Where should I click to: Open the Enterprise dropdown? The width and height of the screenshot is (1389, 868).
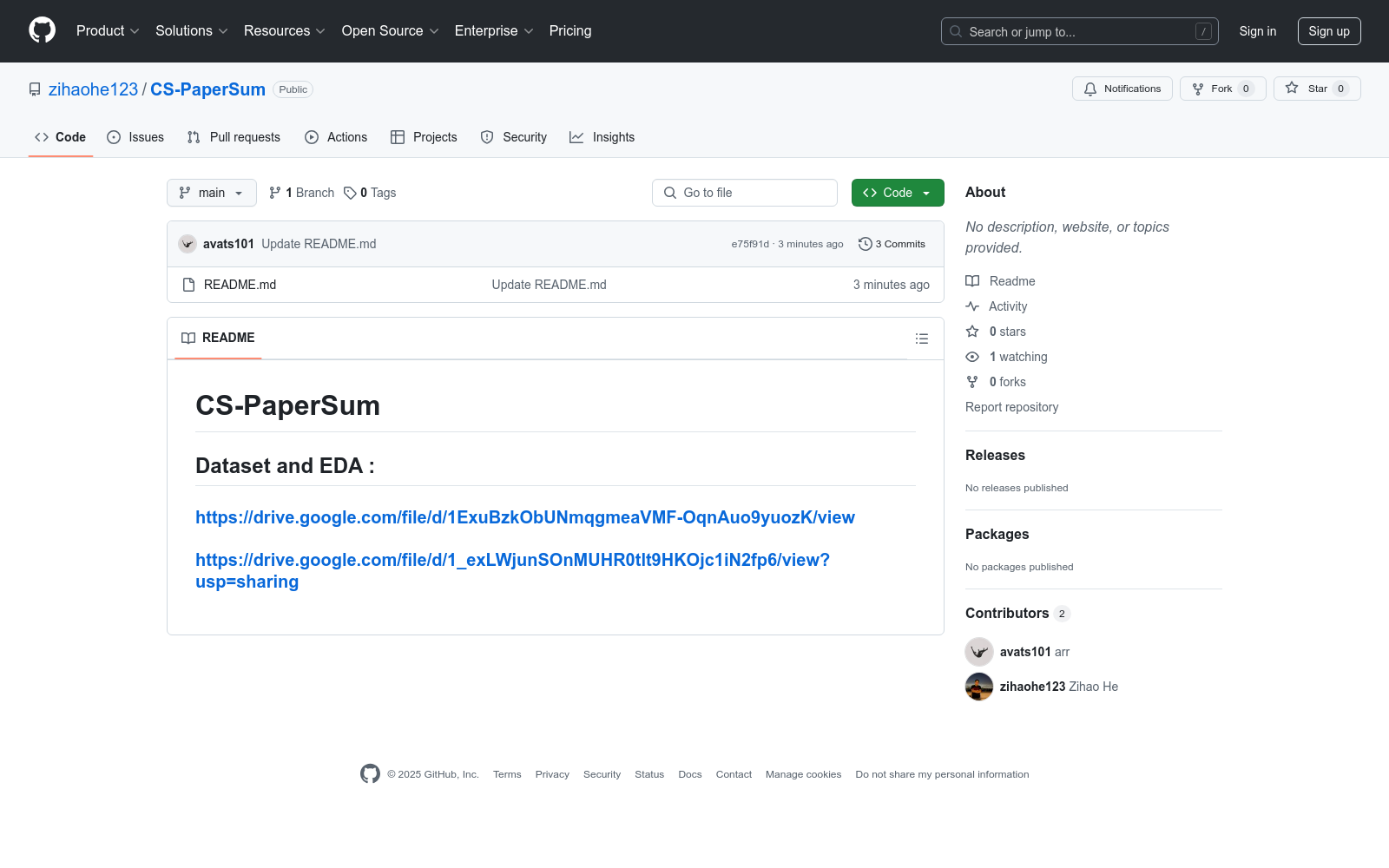tap(494, 31)
